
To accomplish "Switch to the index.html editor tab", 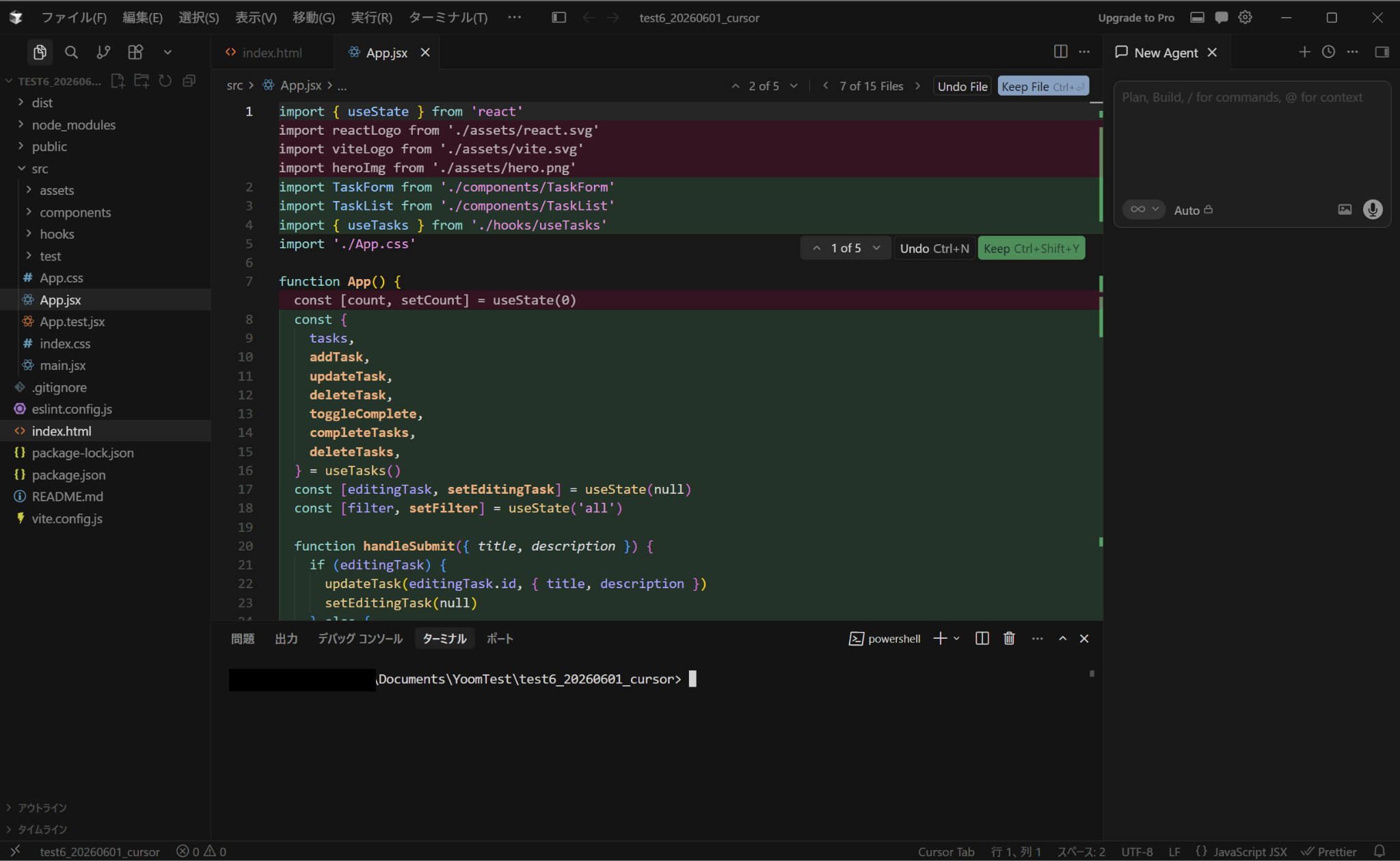I will point(272,53).
